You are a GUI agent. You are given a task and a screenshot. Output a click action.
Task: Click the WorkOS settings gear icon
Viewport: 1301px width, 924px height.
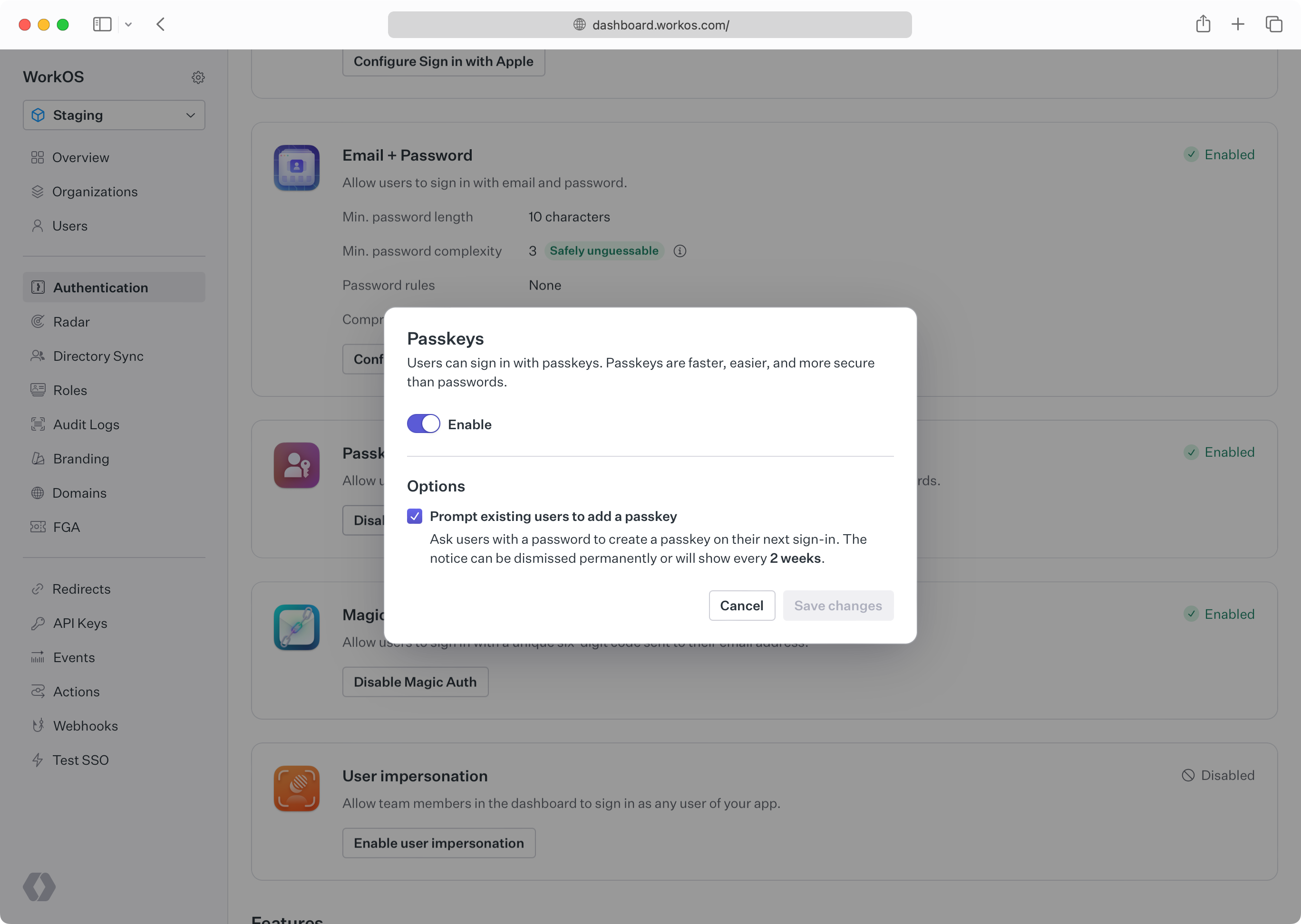coord(198,77)
